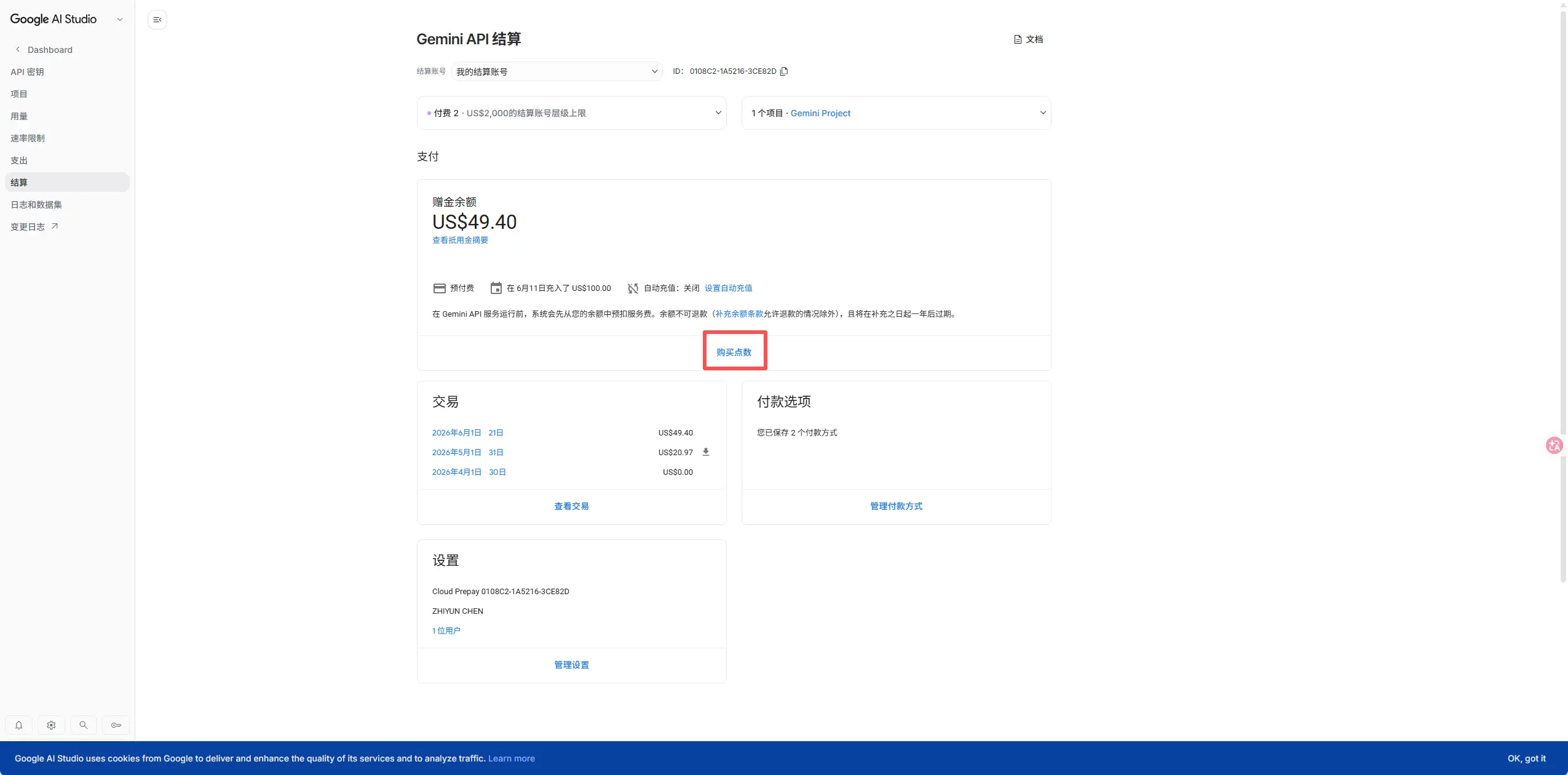Download the 2026年5月1日 transaction invoice
Image resolution: width=1568 pixels, height=775 pixels.
coord(706,452)
